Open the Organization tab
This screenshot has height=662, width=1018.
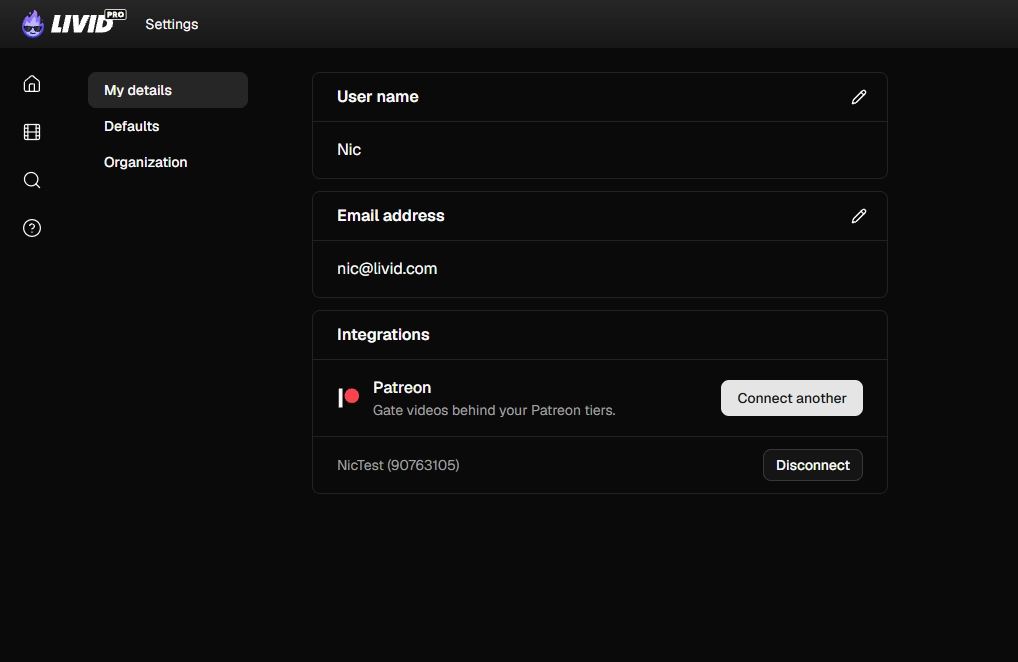[x=145, y=162]
